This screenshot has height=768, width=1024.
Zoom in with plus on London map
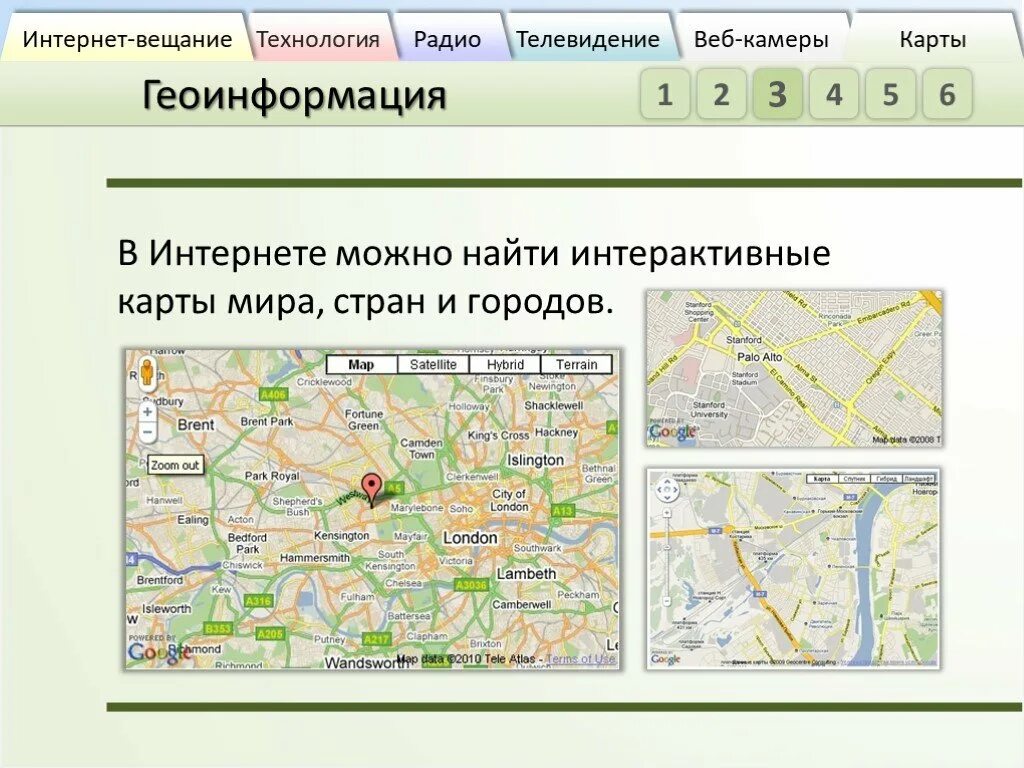pos(148,412)
